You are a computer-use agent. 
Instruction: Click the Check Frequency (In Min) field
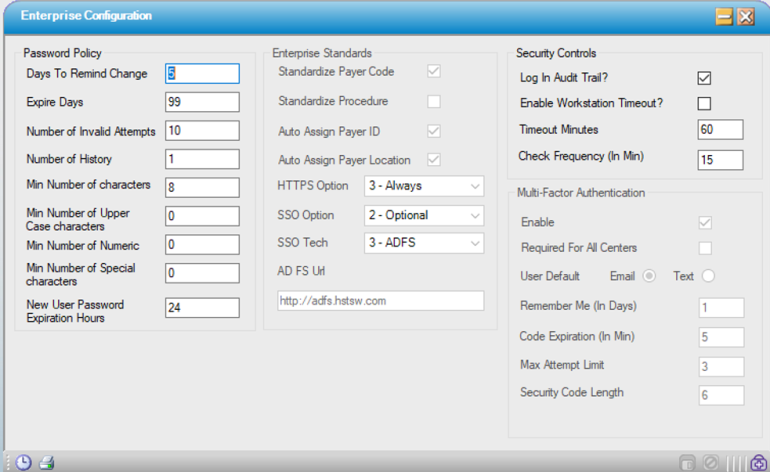coord(720,160)
